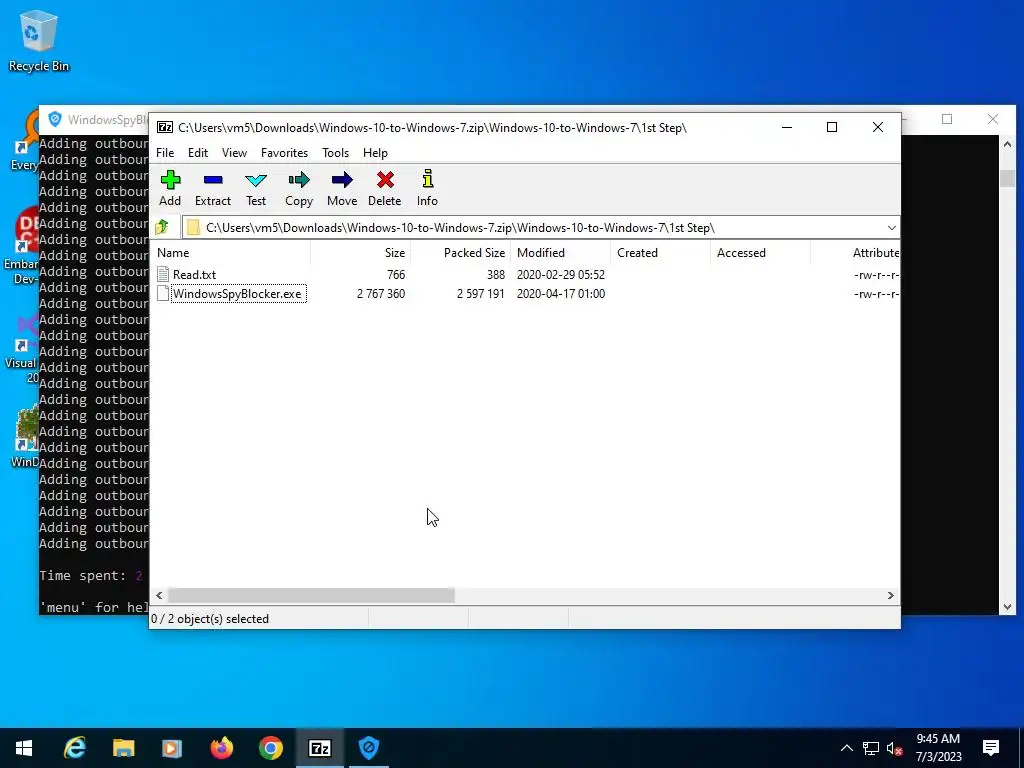
Task: Sort by Modified column header
Action: pyautogui.click(x=560, y=253)
